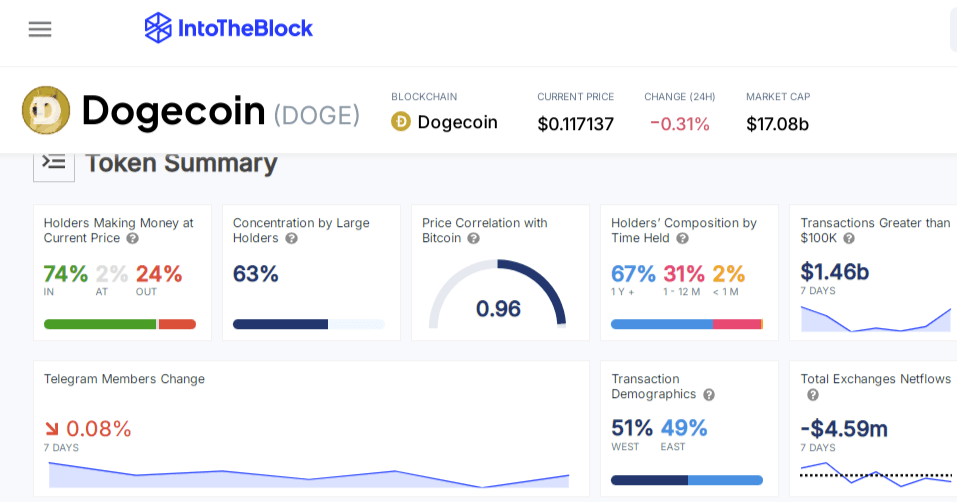Click the current price $0.117137

576,124
